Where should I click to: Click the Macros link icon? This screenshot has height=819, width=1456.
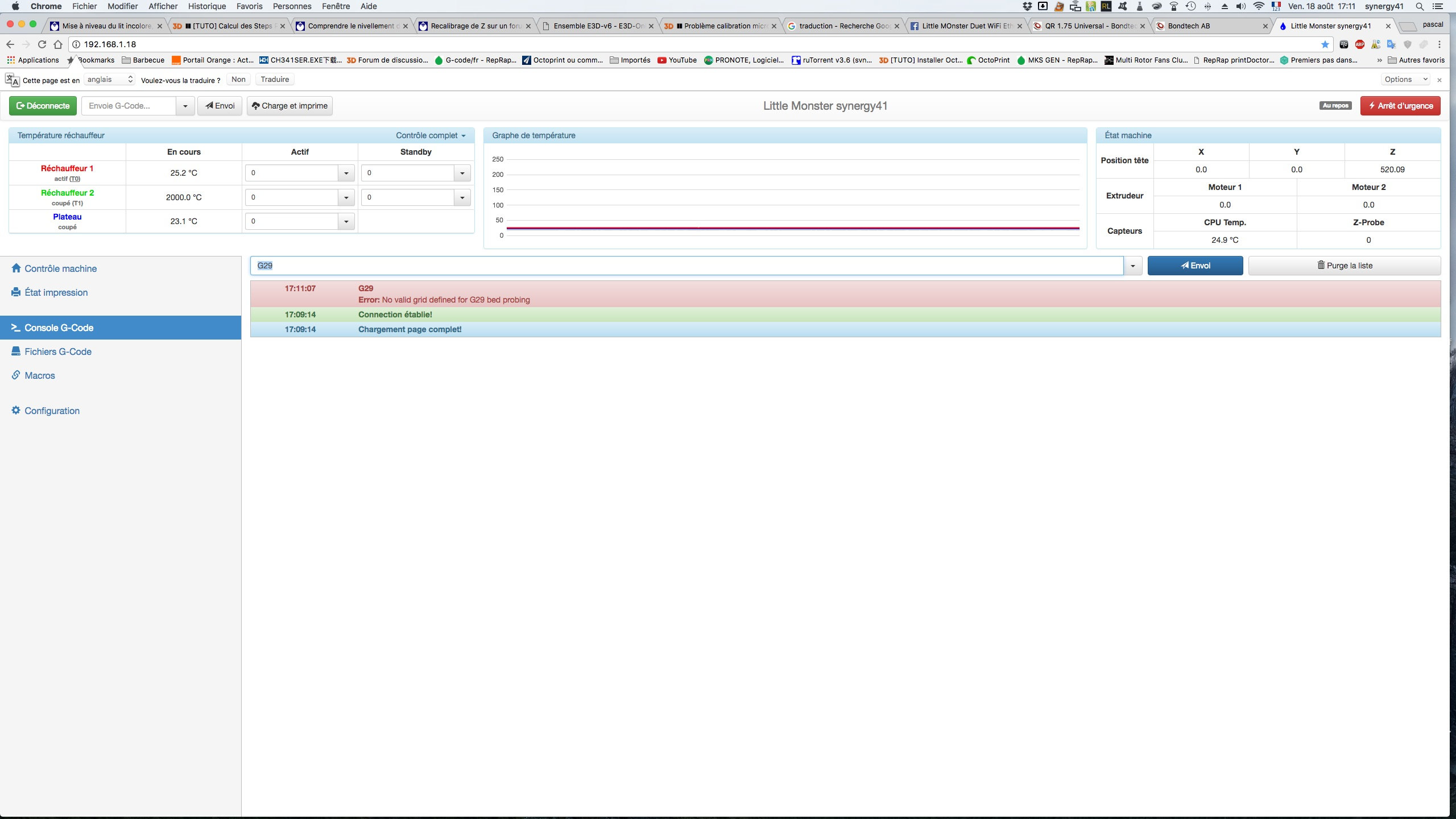point(16,375)
